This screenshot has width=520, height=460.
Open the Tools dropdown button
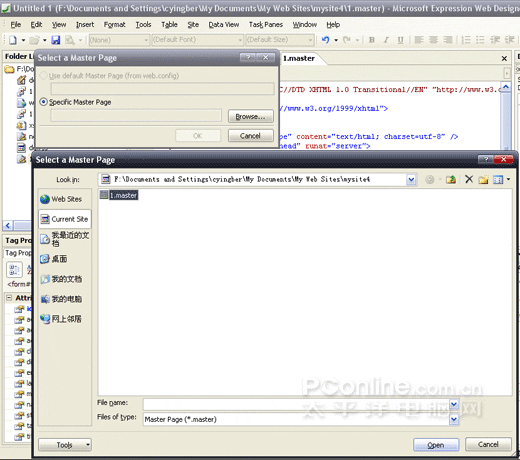65,445
